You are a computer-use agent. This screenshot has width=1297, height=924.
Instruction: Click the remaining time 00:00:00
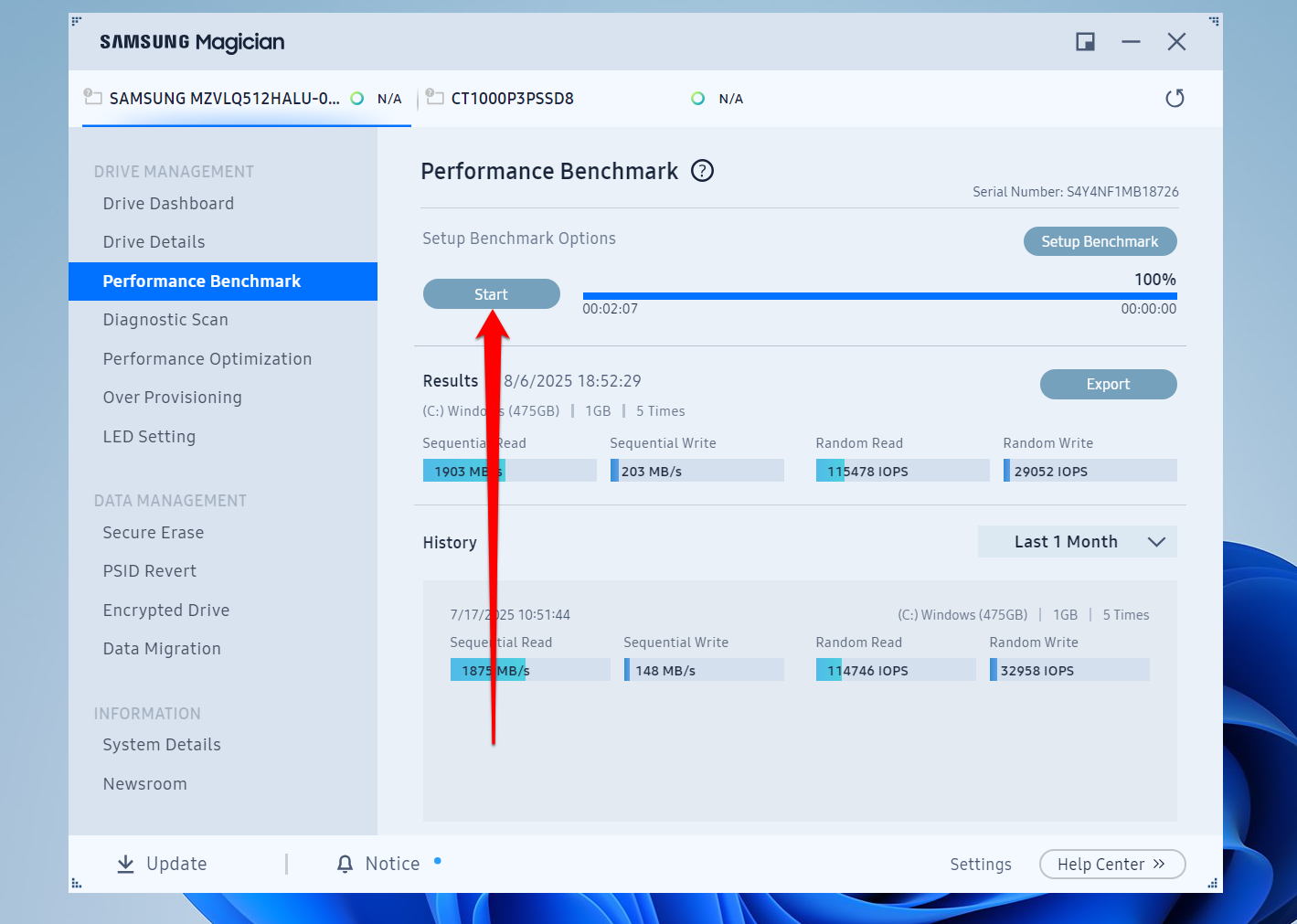(x=1149, y=309)
